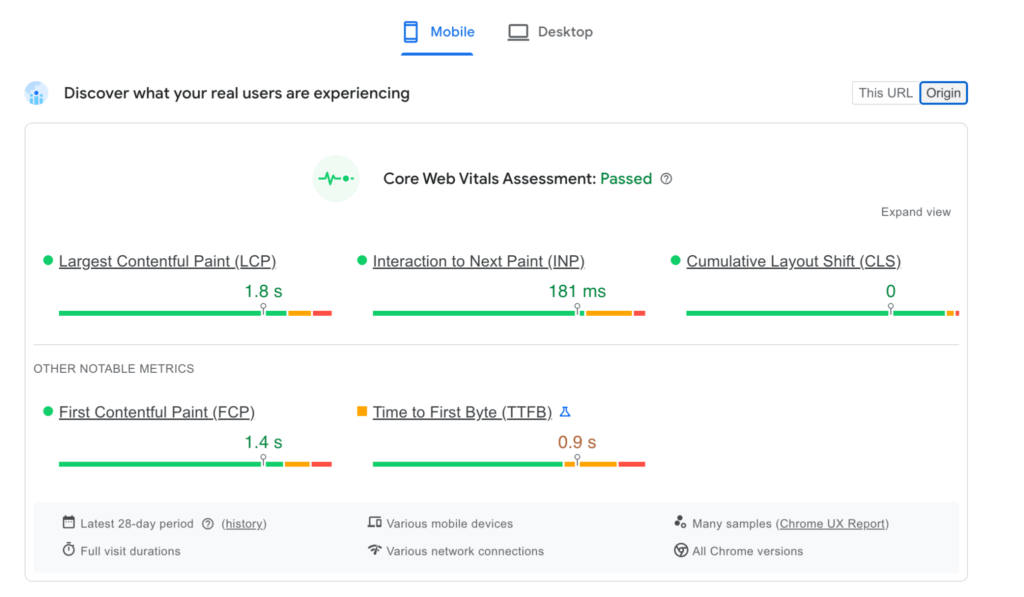The height and width of the screenshot is (597, 1024).
Task: Open Cumulative Layout Shift (CLS) link
Action: point(793,261)
